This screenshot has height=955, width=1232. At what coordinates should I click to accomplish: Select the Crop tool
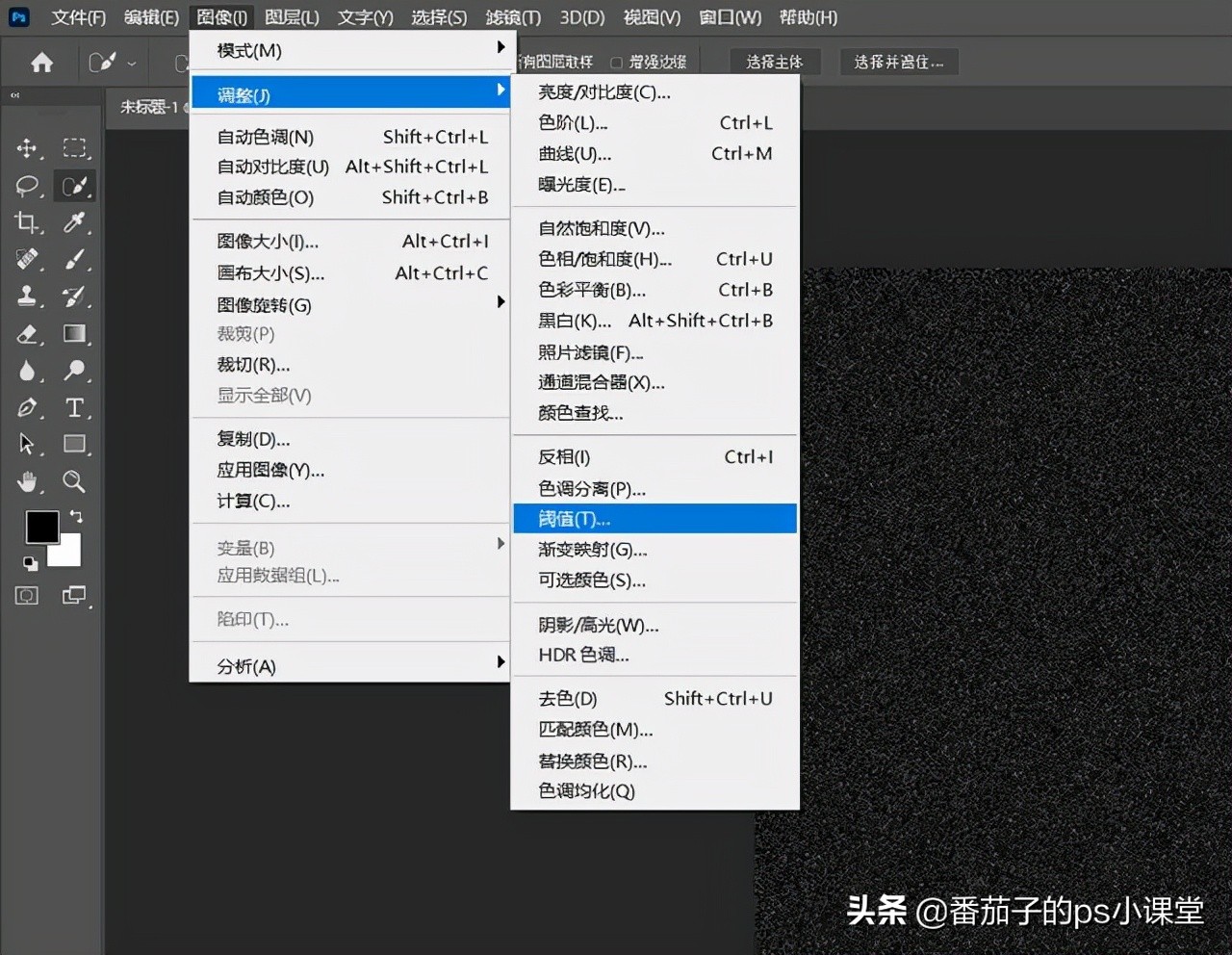click(27, 223)
